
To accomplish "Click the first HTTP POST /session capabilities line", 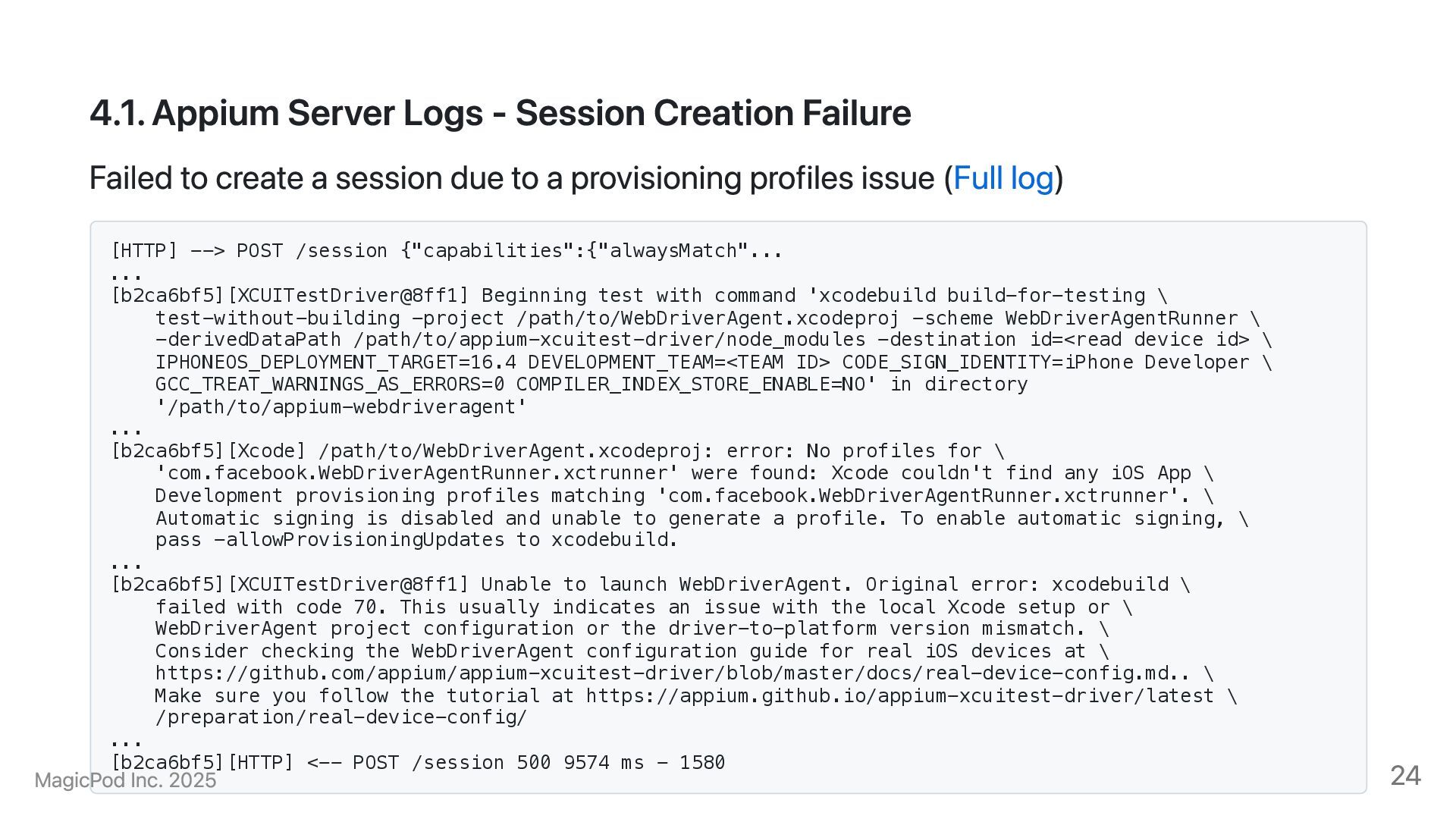I will tap(447, 251).
